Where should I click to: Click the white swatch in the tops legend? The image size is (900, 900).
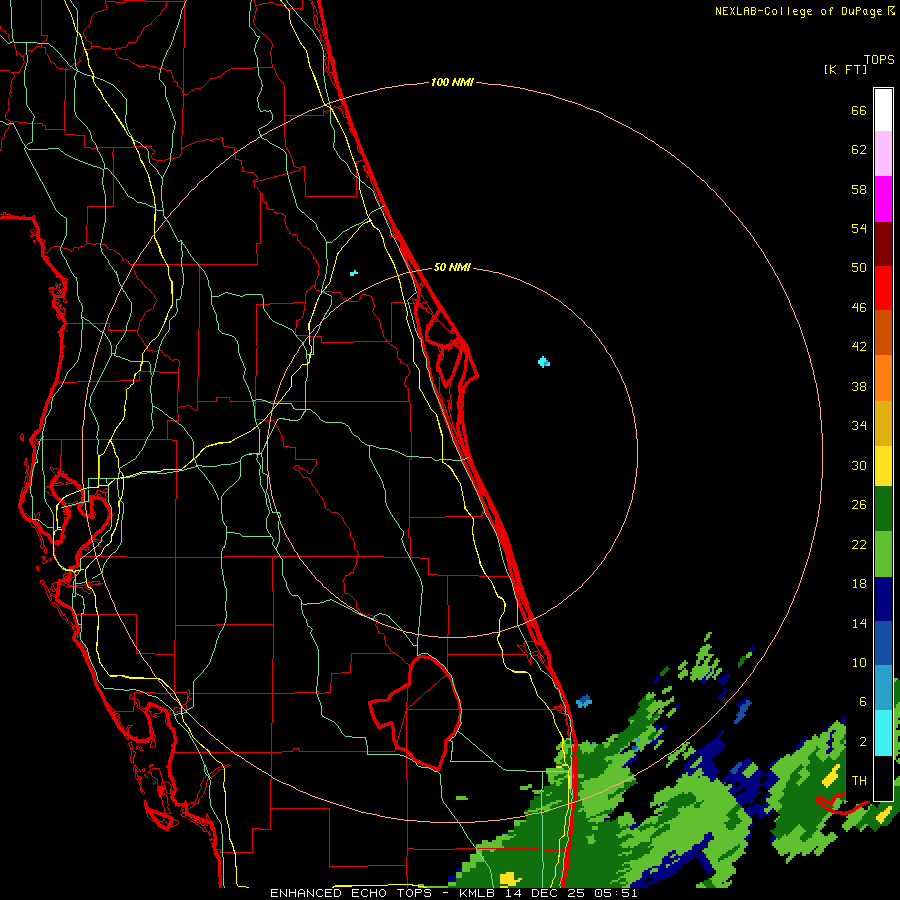(x=883, y=110)
